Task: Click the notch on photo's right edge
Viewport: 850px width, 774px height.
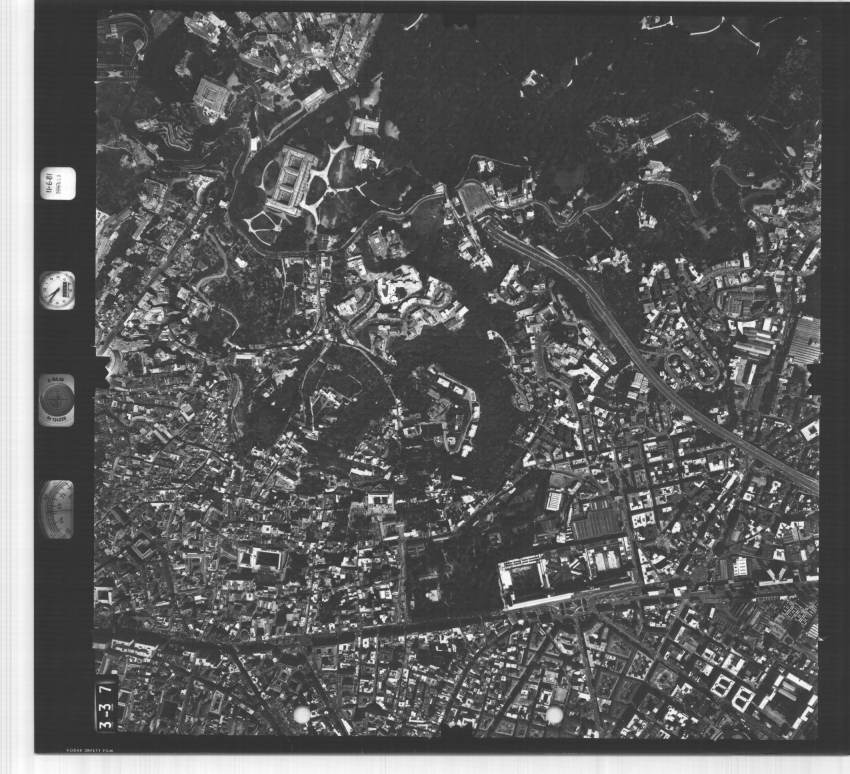Action: (x=813, y=378)
